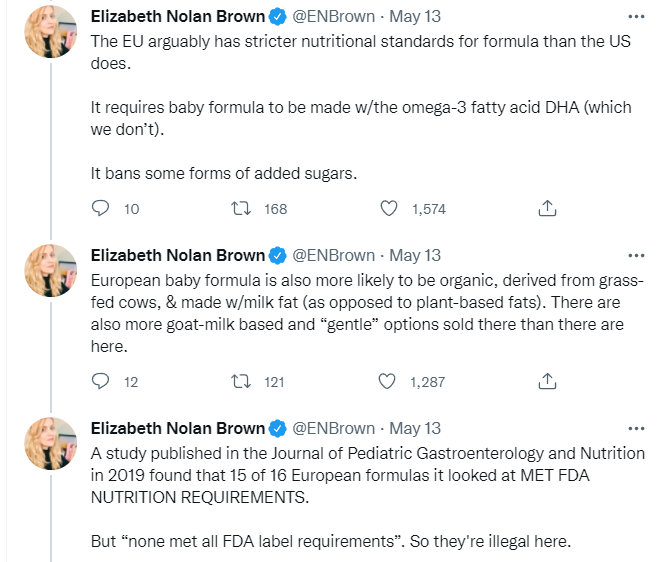
Task: Share the grass-fed cows formula tweet
Action: (x=547, y=381)
